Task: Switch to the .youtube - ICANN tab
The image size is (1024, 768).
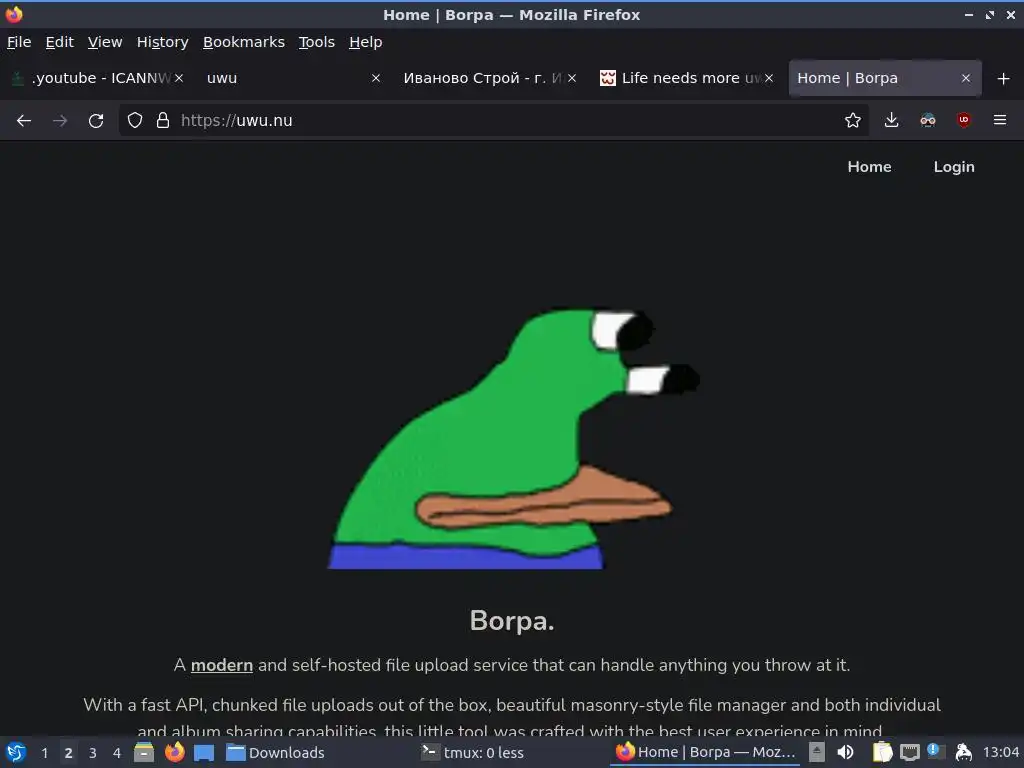Action: 98,78
